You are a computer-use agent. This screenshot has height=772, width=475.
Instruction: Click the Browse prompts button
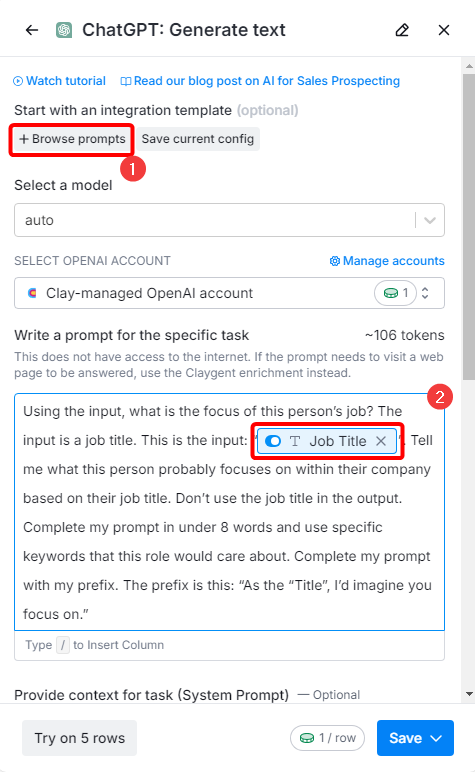pyautogui.click(x=72, y=139)
